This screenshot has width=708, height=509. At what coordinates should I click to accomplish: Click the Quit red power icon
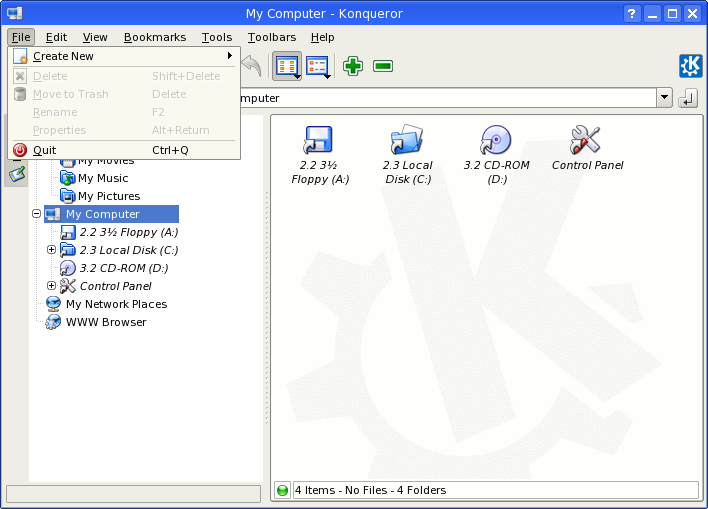pos(20,150)
